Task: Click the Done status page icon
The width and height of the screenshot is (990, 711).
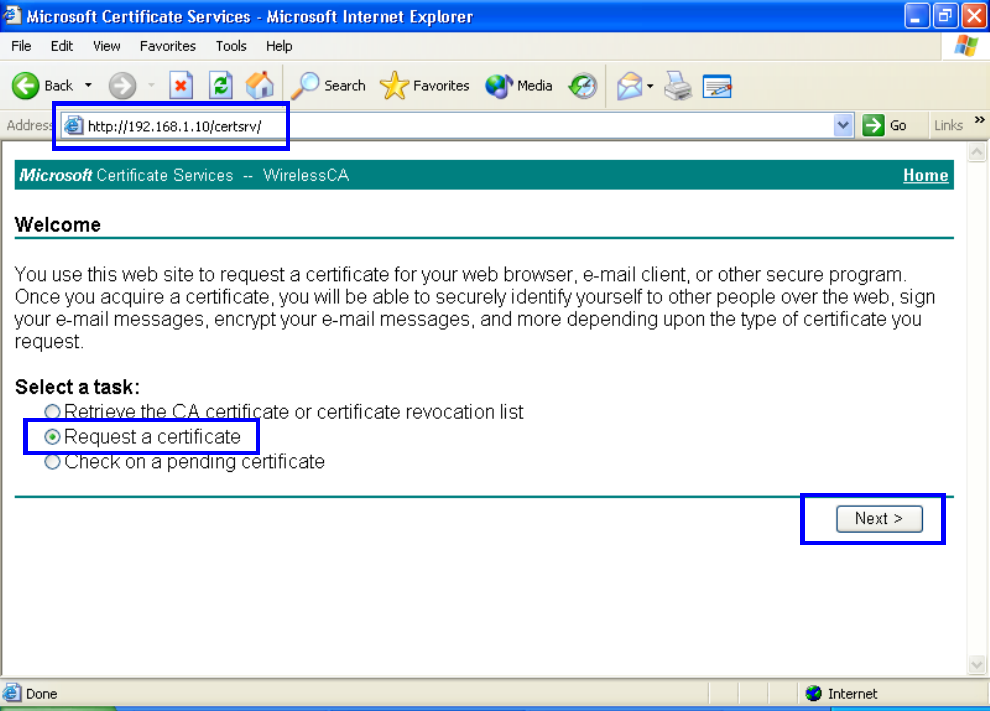Action: tap(12, 693)
